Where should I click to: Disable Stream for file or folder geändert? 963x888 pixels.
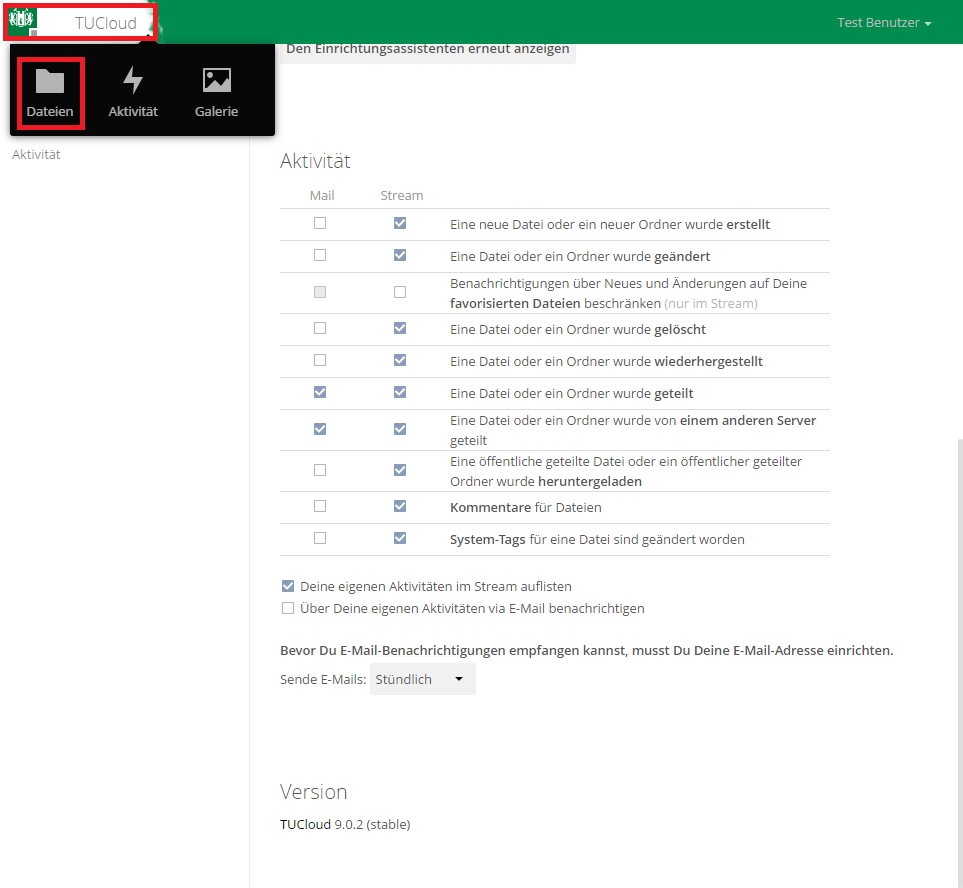coord(400,256)
